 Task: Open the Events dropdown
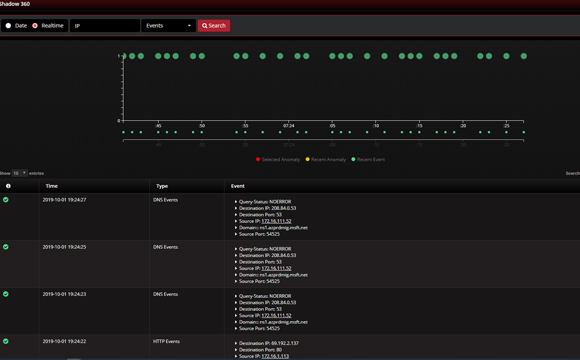click(168, 26)
